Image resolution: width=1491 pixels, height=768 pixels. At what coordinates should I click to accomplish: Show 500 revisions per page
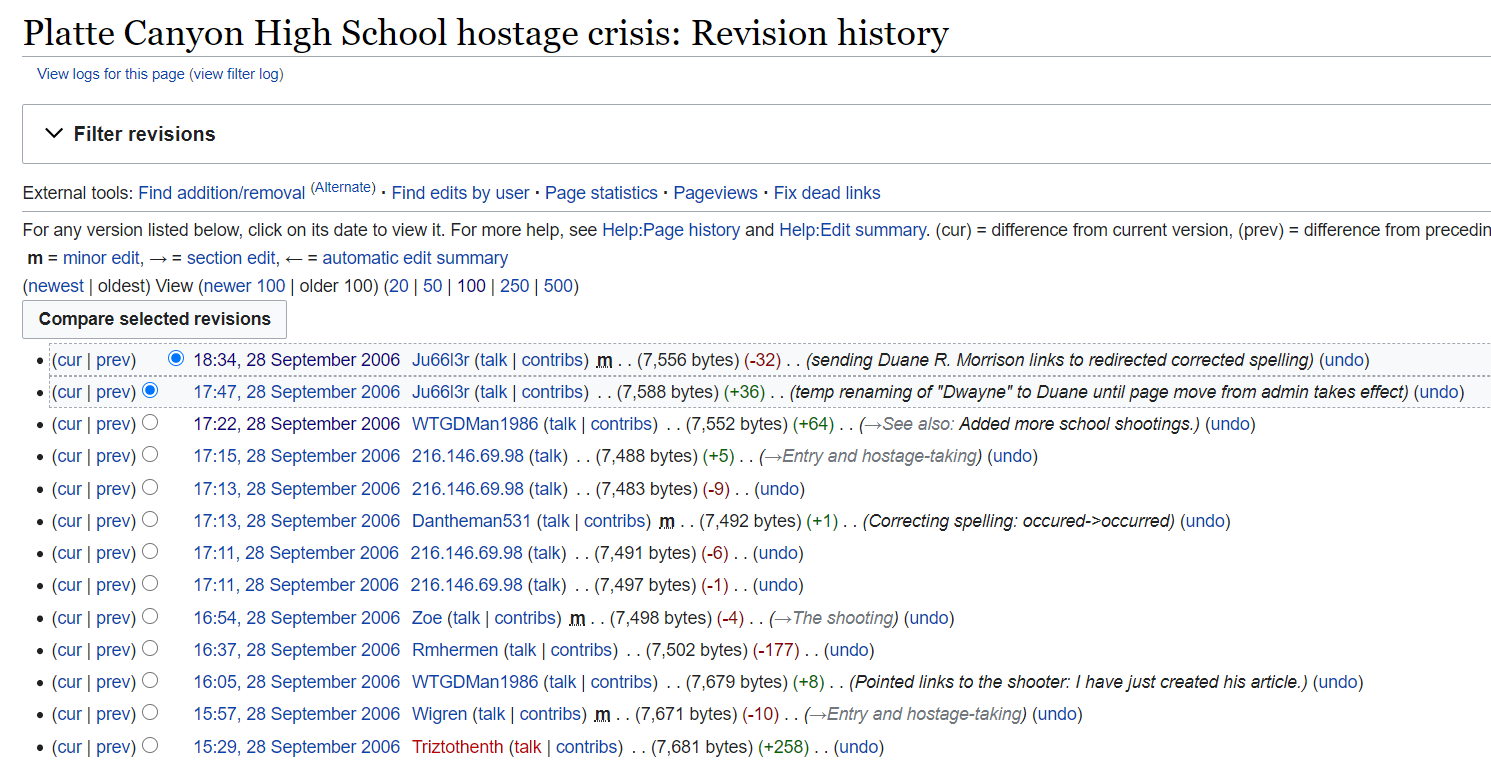(558, 286)
